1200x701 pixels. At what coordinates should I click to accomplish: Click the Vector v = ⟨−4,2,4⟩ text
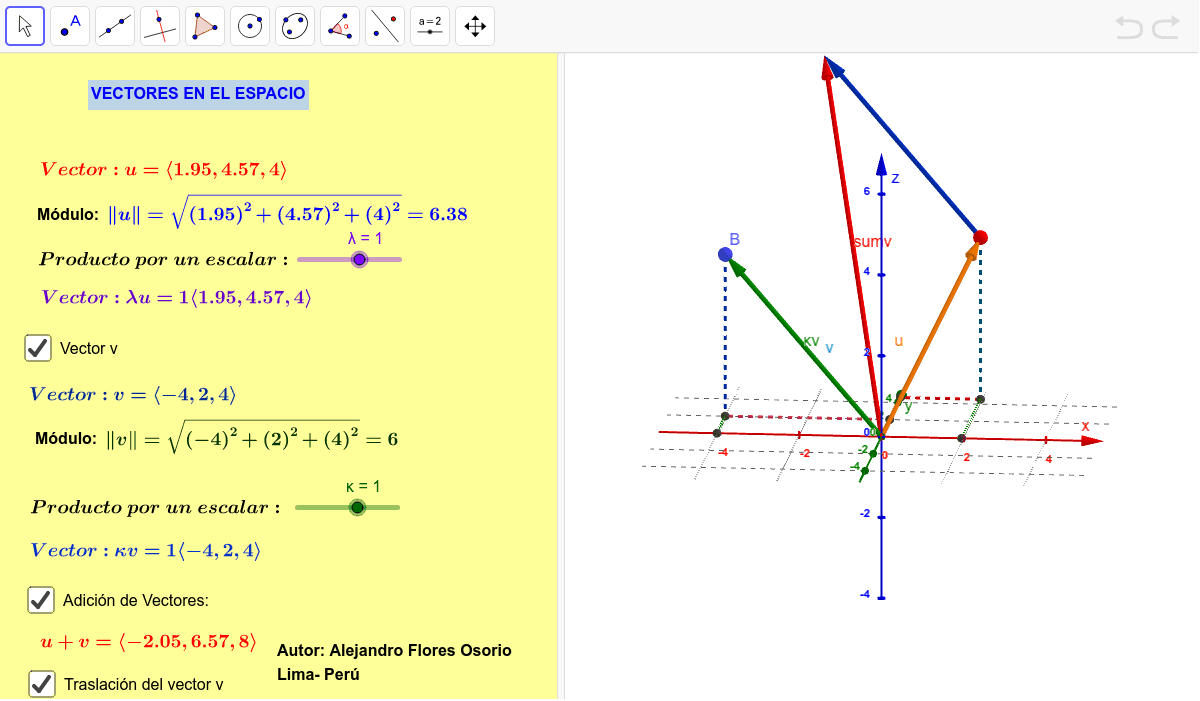133,394
